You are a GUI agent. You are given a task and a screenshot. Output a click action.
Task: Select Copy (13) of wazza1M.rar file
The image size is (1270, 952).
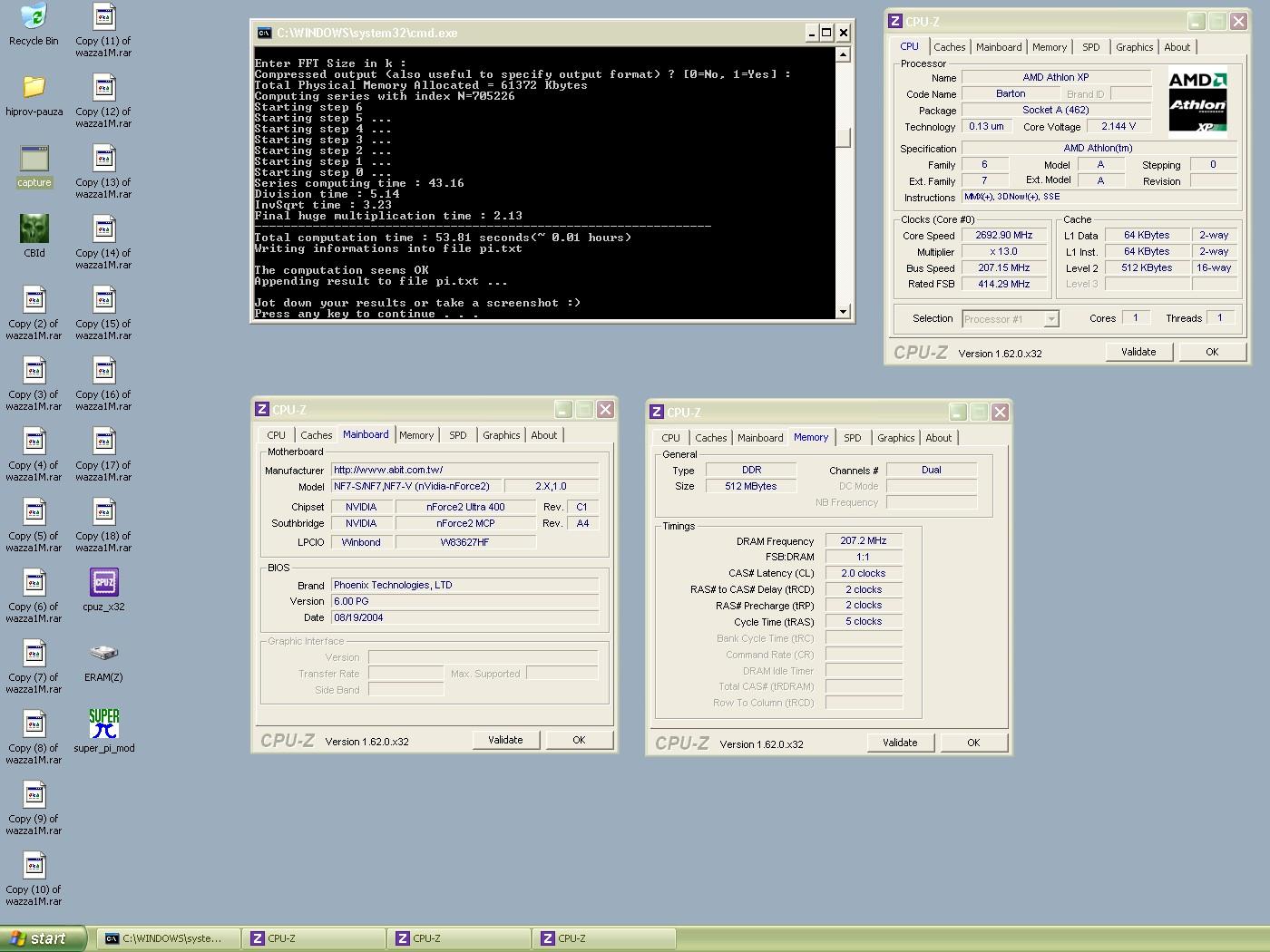click(x=103, y=171)
